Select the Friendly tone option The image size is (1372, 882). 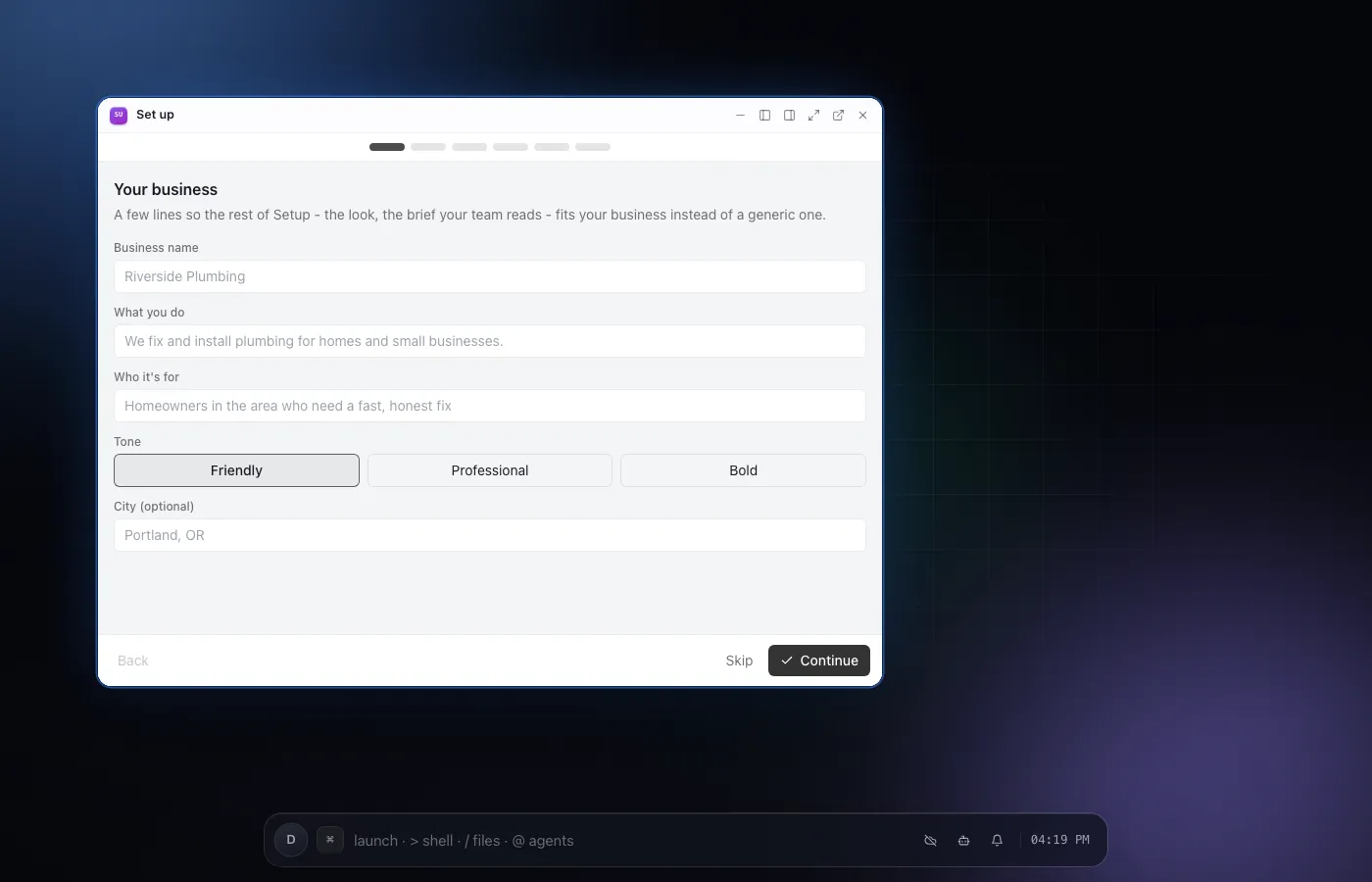point(236,470)
